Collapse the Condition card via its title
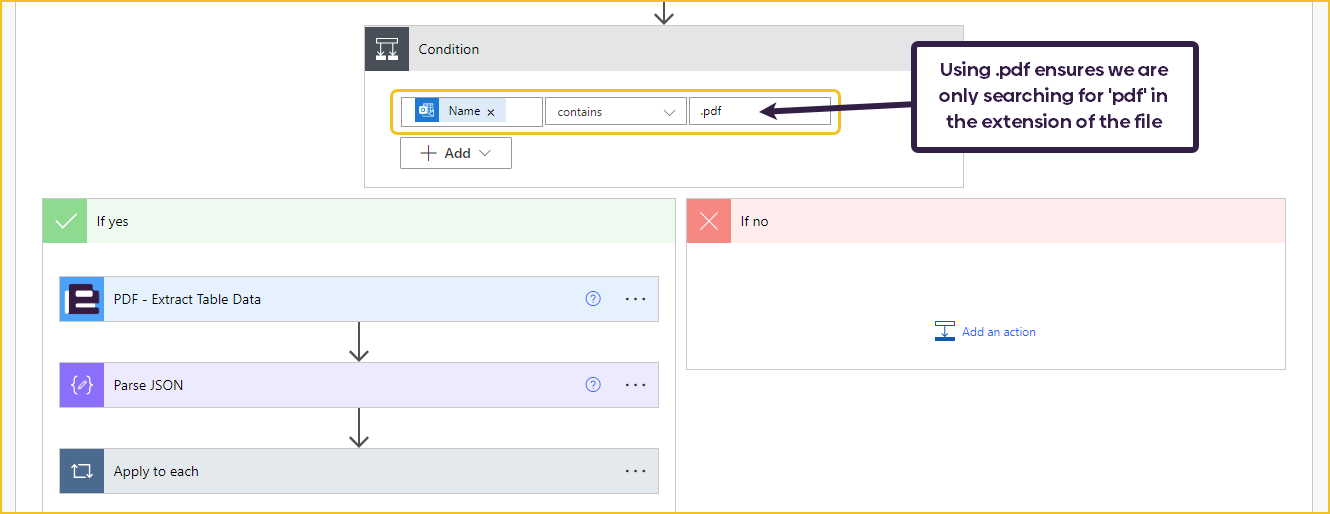Viewport: 1330px width, 514px height. [448, 49]
